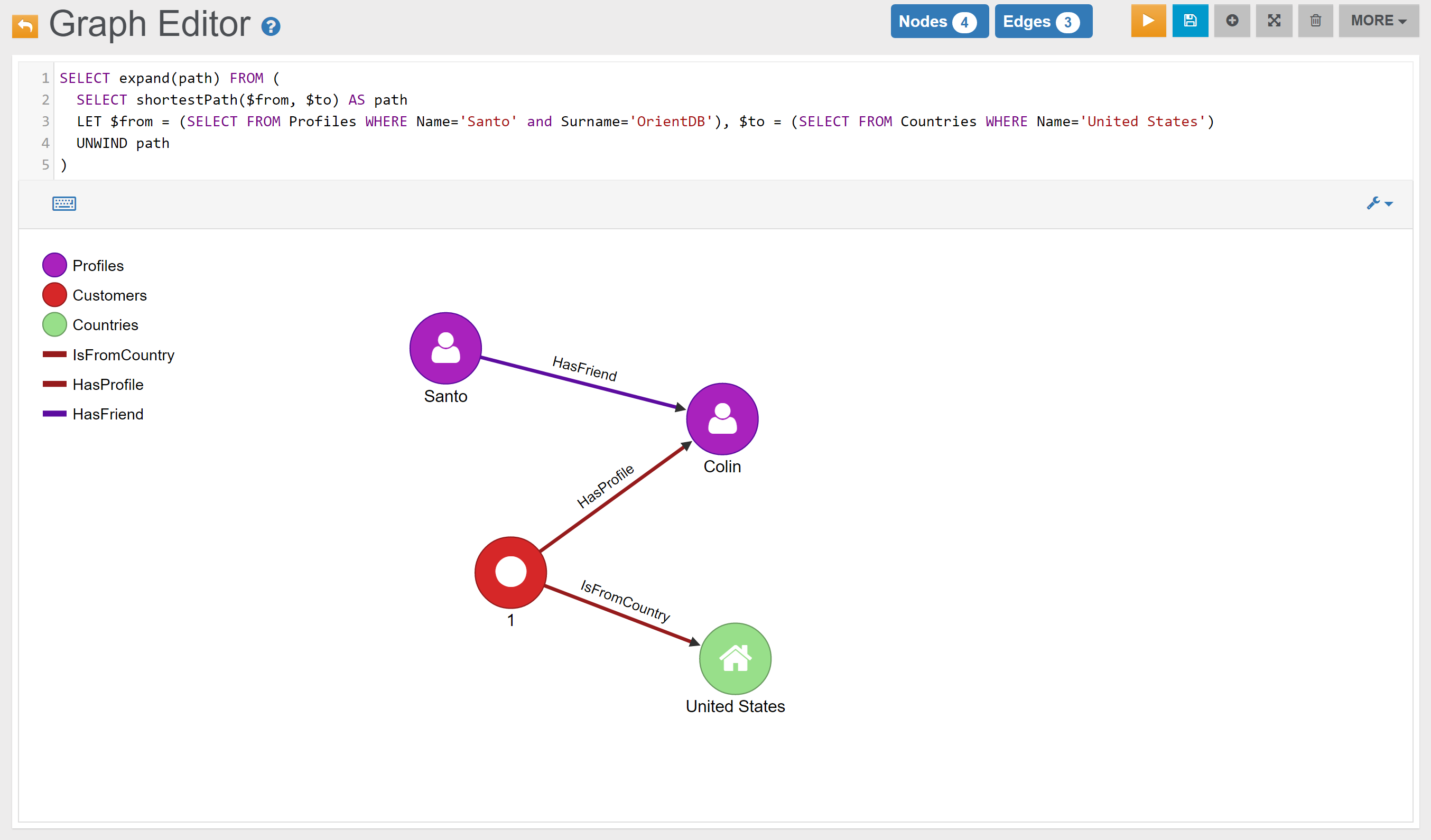Select the United States country node
Viewport: 1431px width, 840px height.
point(735,658)
